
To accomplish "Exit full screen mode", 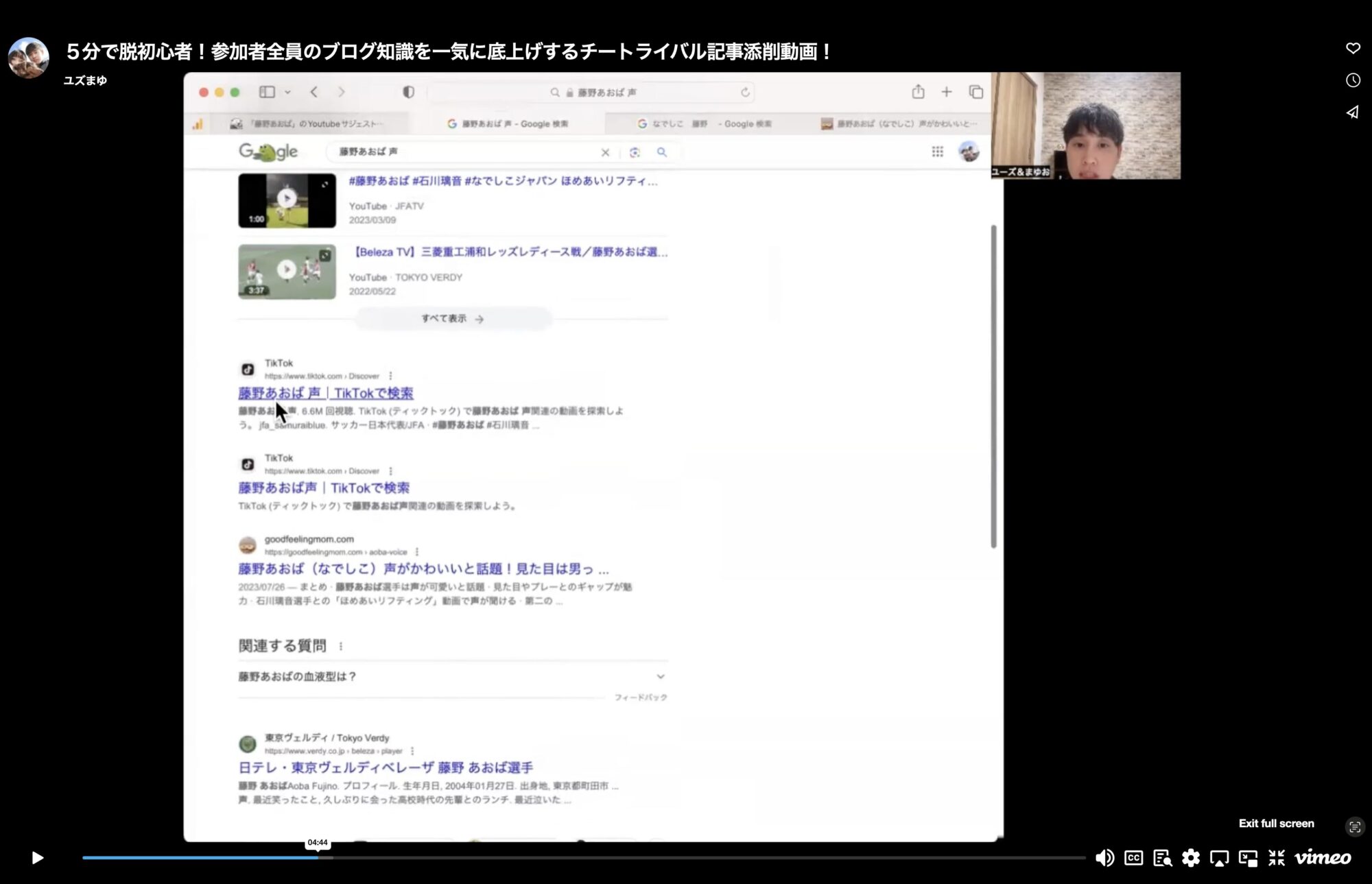I will pos(1276,858).
